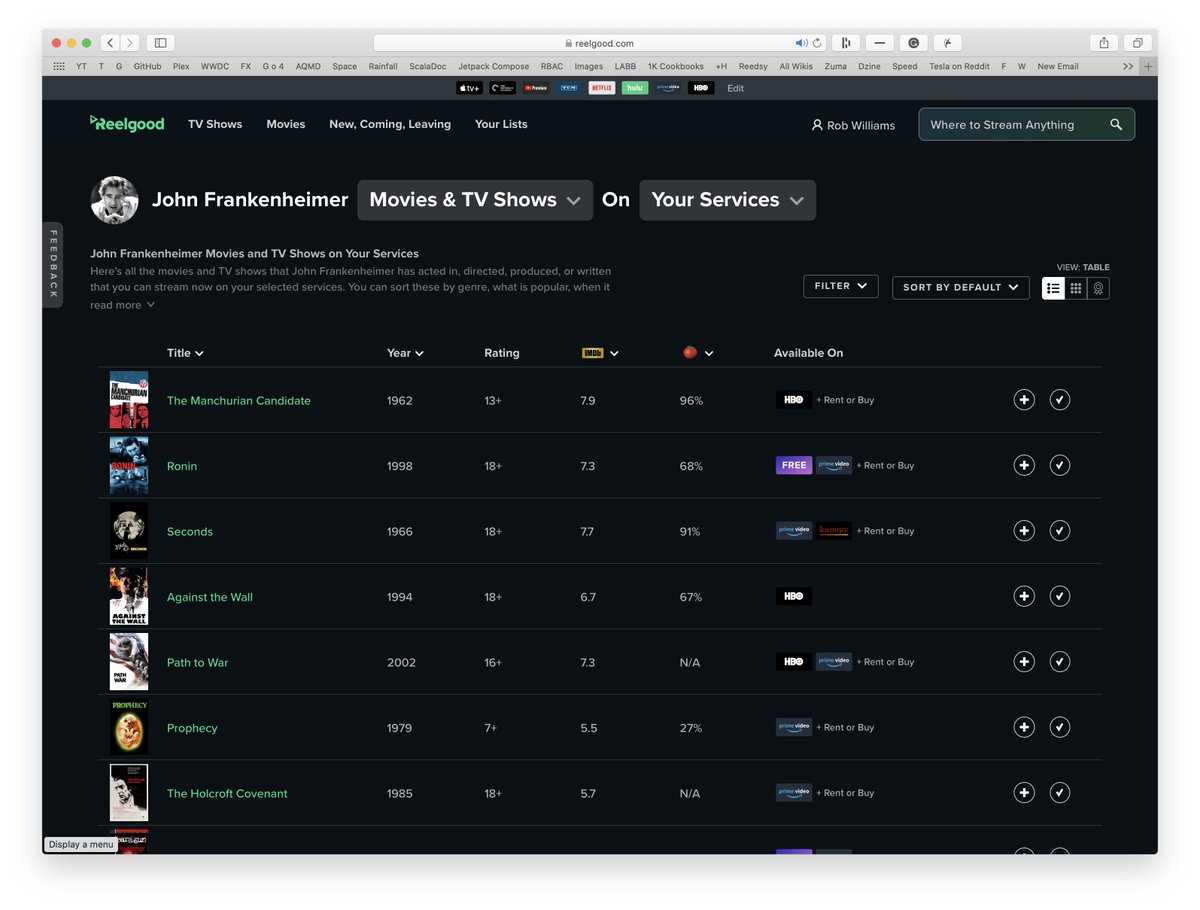Open the Your Services dropdown

click(x=728, y=200)
